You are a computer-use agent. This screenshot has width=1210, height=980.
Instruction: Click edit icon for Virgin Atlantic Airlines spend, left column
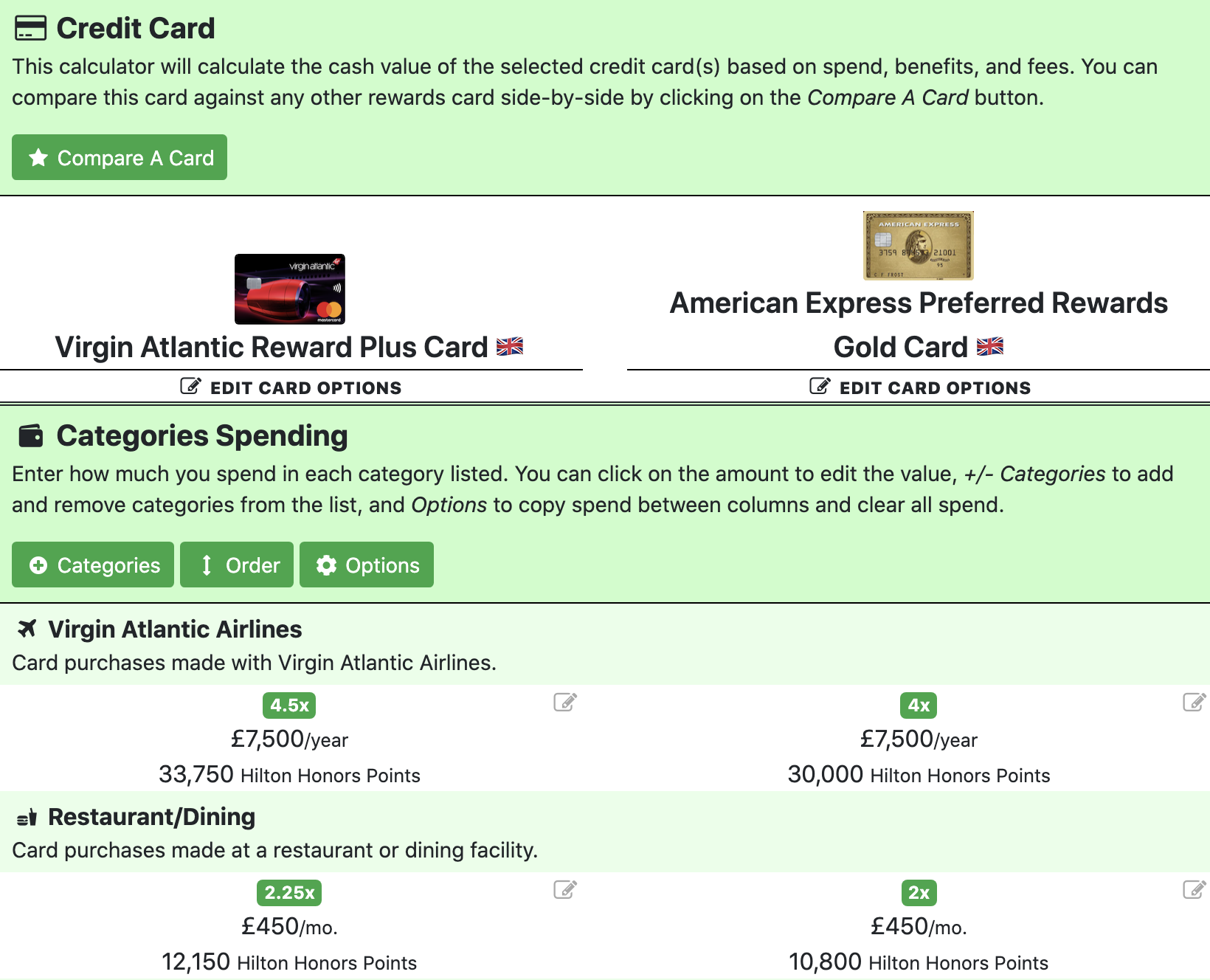click(565, 702)
